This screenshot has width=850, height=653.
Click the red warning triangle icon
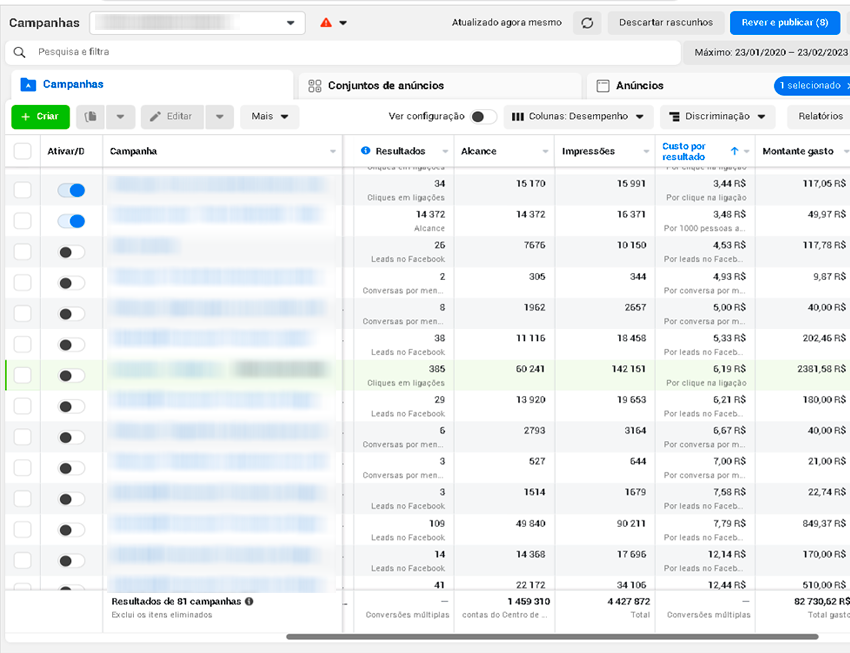click(326, 23)
